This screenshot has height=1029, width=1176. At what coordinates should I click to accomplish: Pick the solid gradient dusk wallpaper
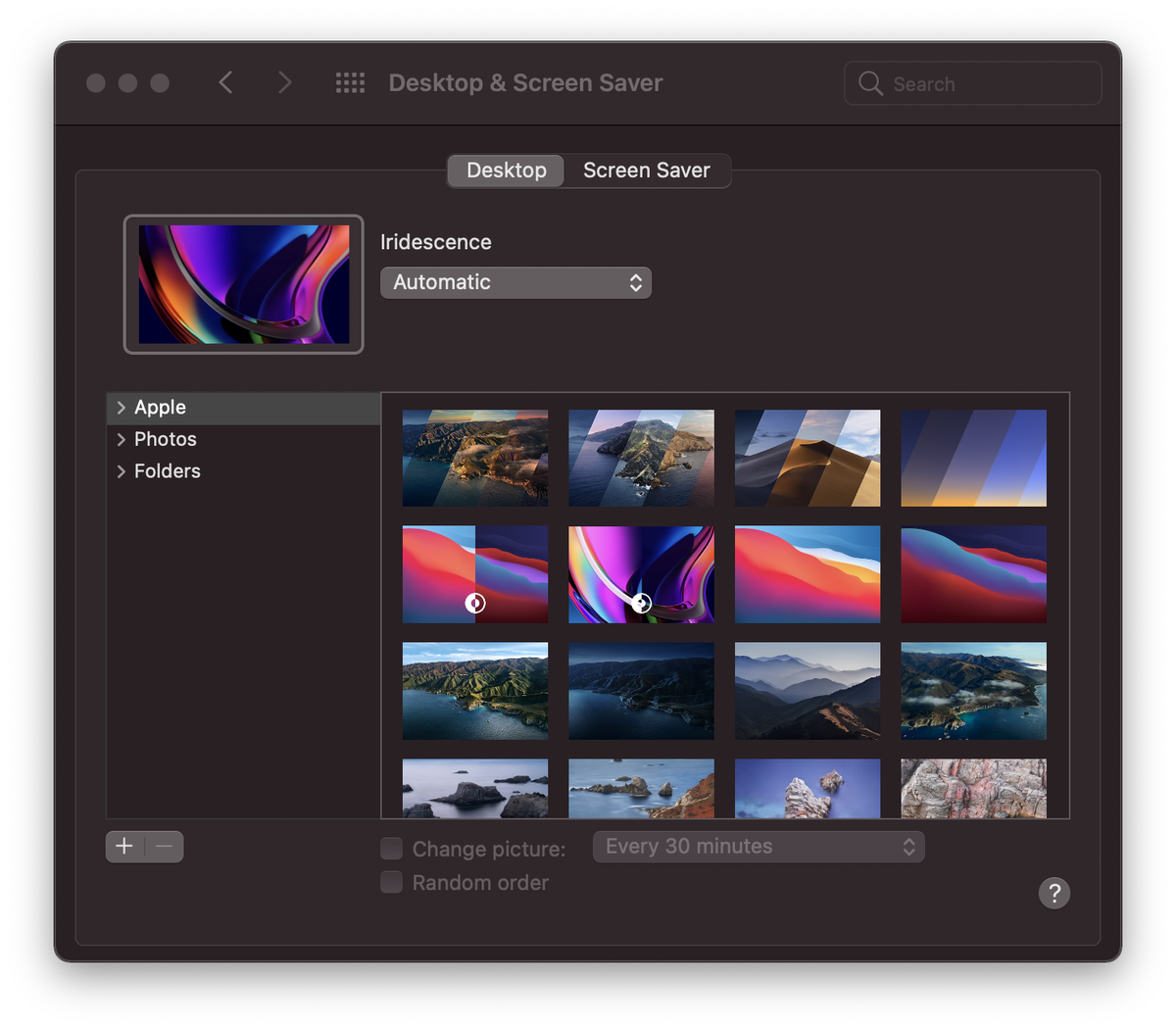(x=973, y=458)
